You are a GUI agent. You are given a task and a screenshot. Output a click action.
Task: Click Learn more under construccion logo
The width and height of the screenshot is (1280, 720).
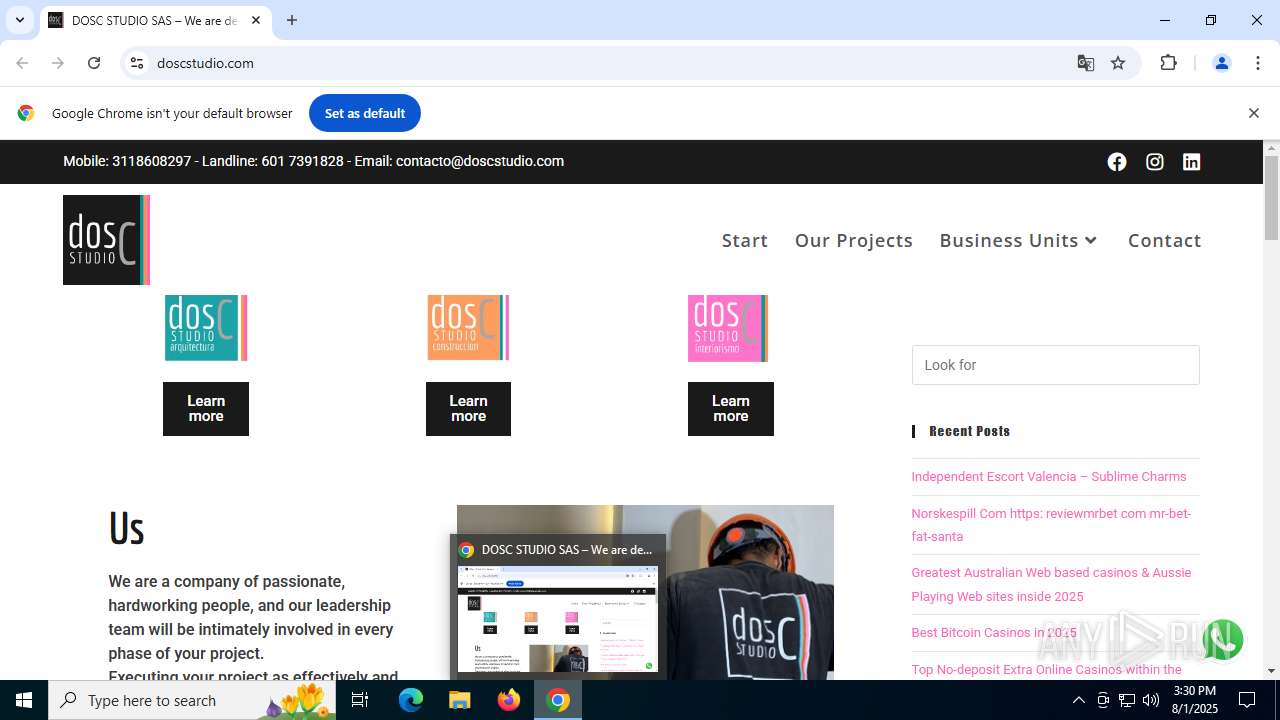468,409
